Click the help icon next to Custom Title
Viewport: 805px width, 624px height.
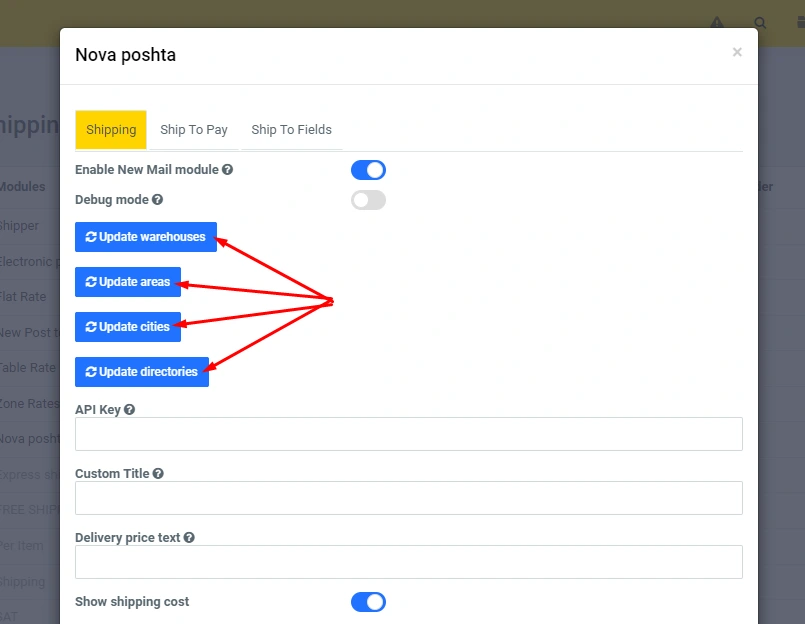[158, 474]
